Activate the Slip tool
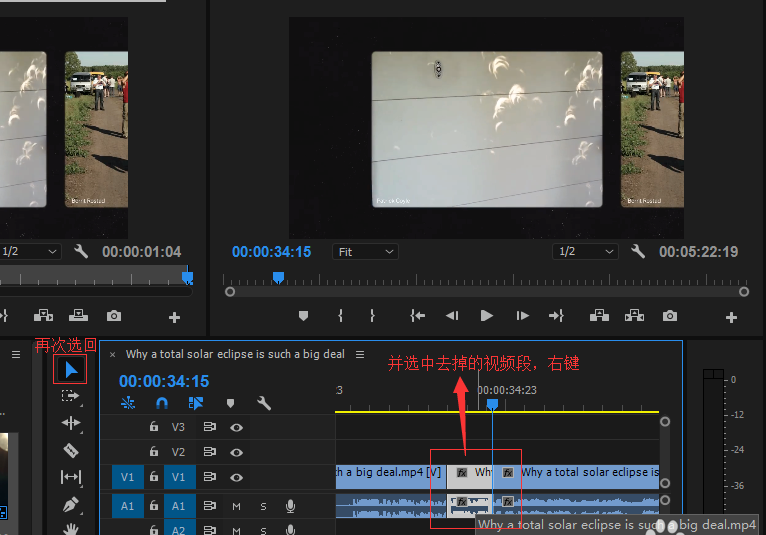766x535 pixels. [x=71, y=477]
